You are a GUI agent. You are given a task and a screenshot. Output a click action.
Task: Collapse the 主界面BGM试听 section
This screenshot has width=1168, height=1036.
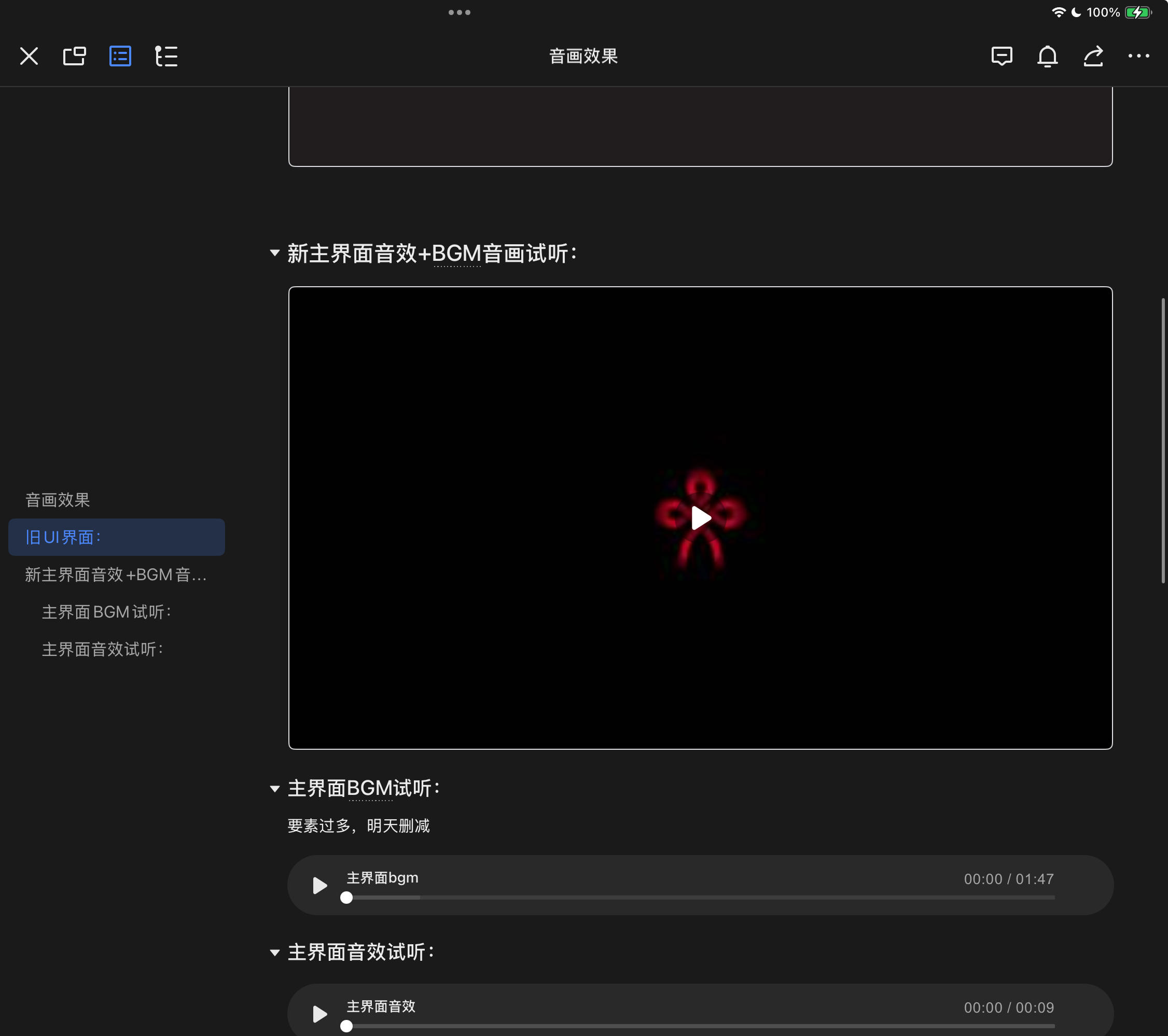point(274,789)
